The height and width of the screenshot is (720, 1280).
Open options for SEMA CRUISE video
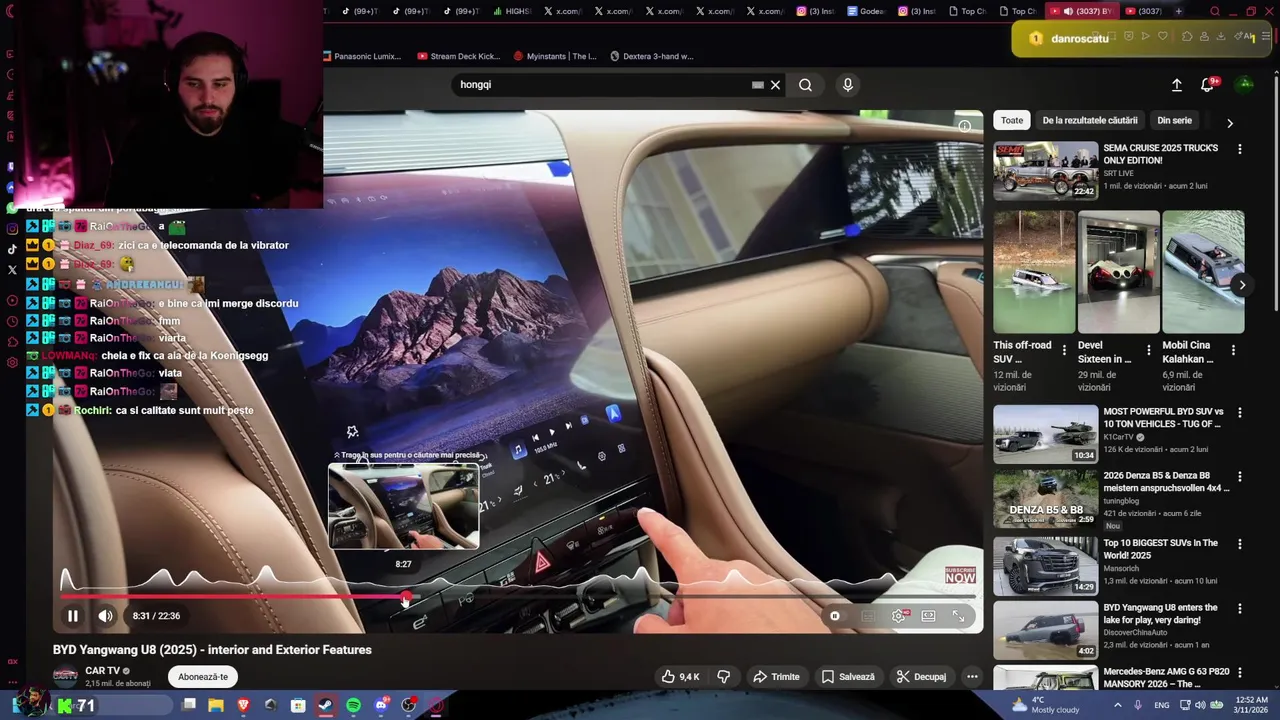point(1240,149)
